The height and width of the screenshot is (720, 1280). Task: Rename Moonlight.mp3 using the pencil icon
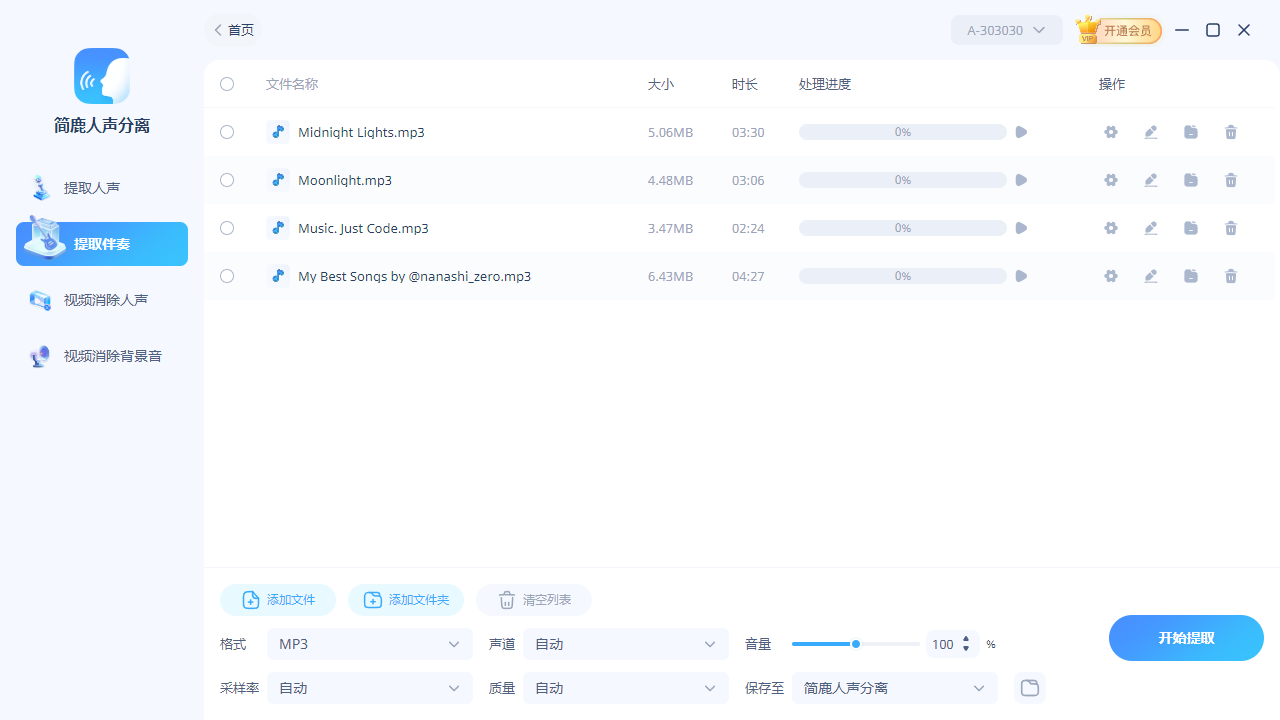coord(1151,180)
